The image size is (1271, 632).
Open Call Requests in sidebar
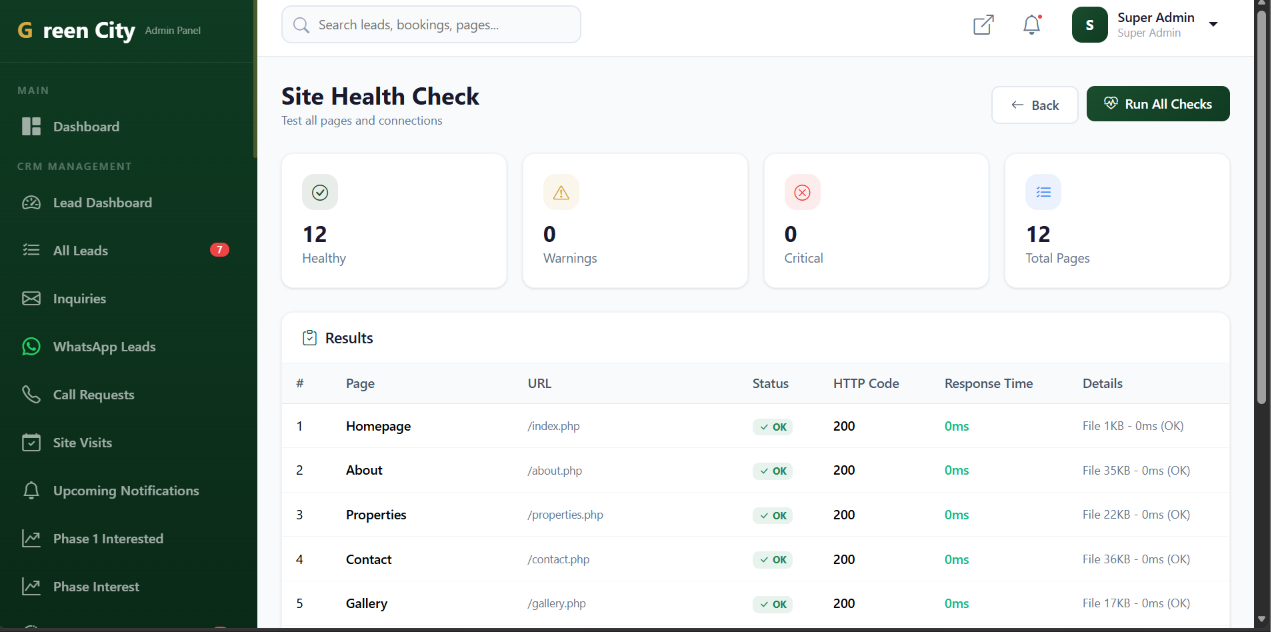click(x=127, y=394)
